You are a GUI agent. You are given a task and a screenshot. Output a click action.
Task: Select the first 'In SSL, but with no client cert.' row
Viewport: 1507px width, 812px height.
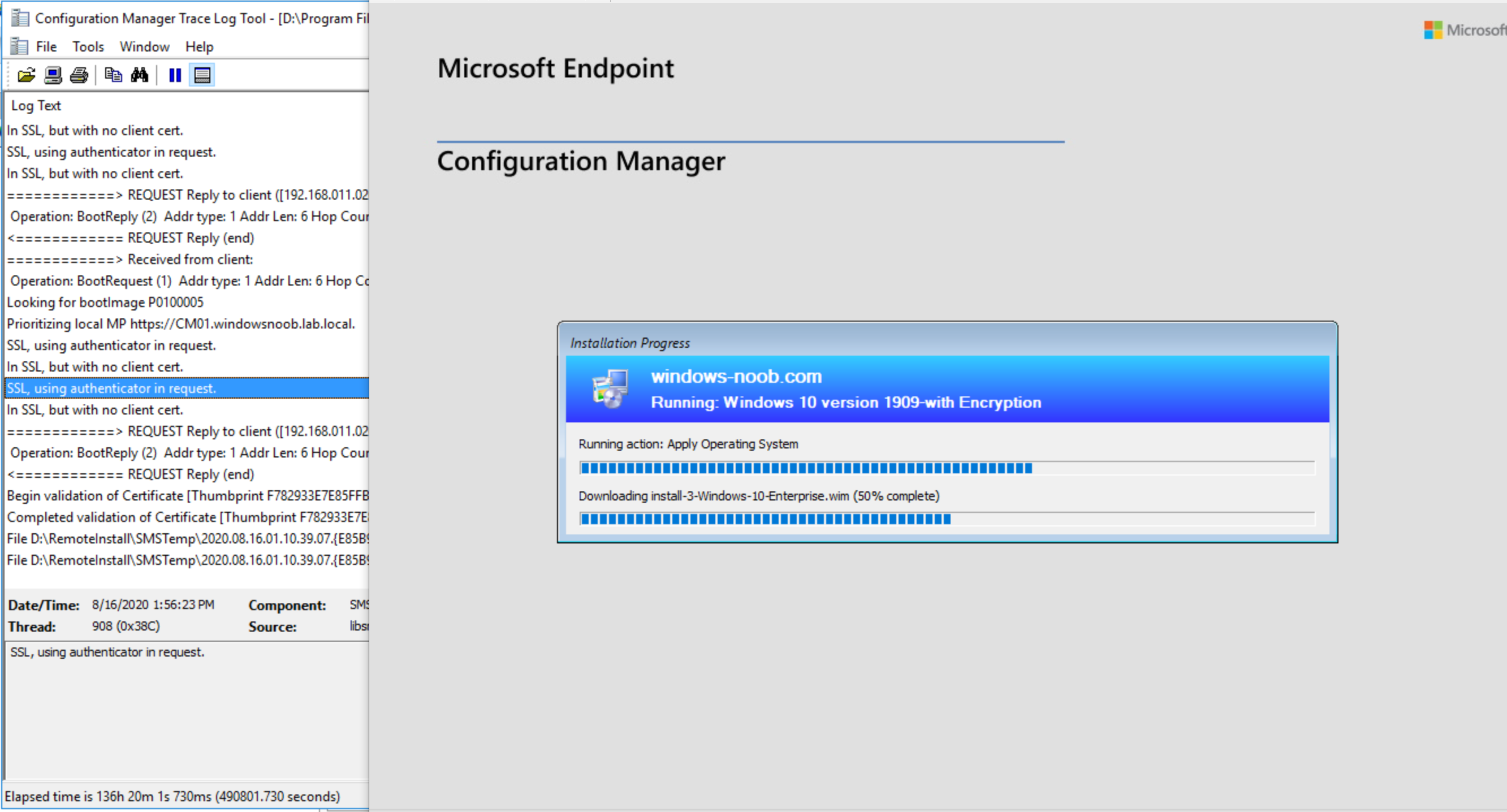coord(187,131)
